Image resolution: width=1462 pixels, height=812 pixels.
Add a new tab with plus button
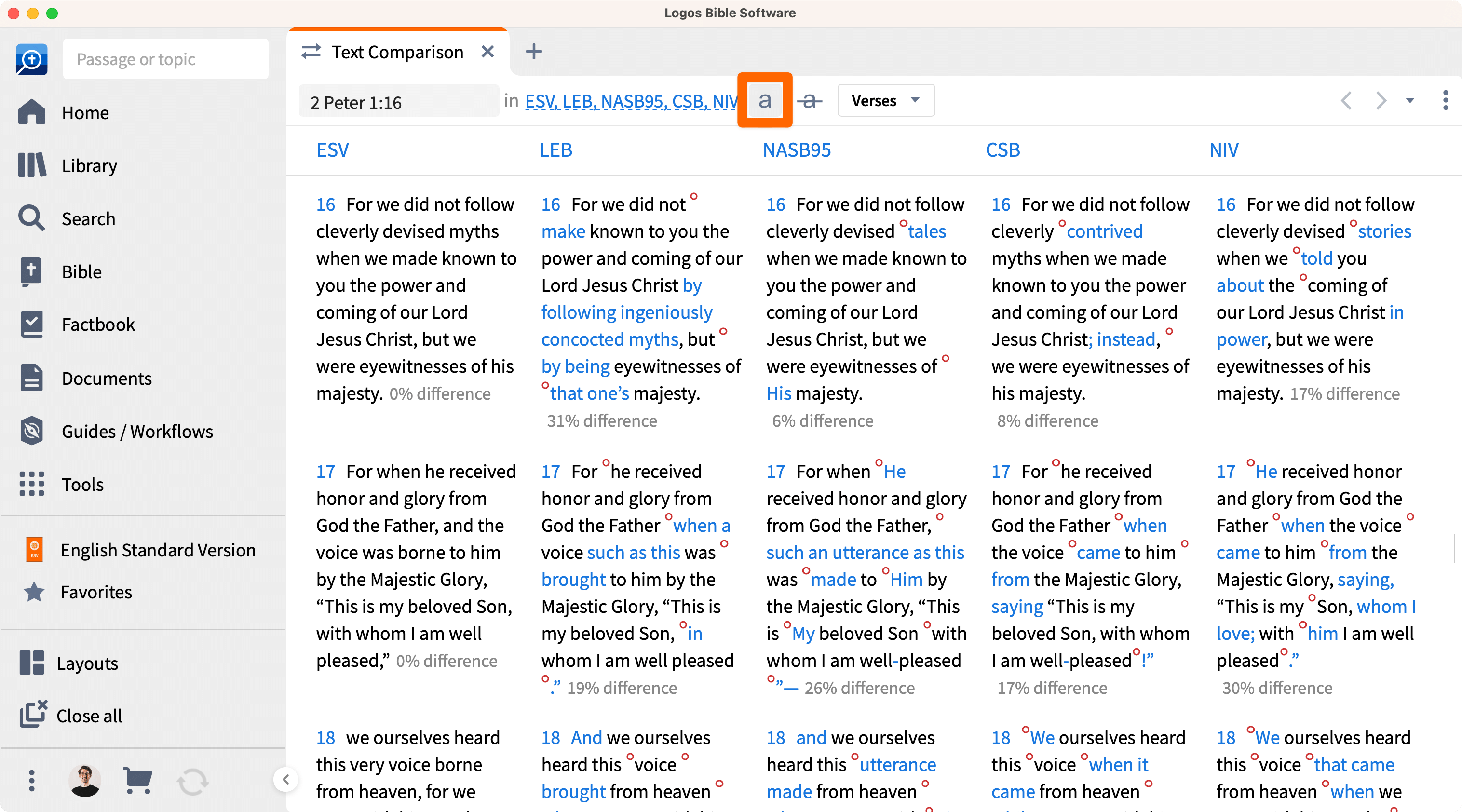pyautogui.click(x=533, y=52)
